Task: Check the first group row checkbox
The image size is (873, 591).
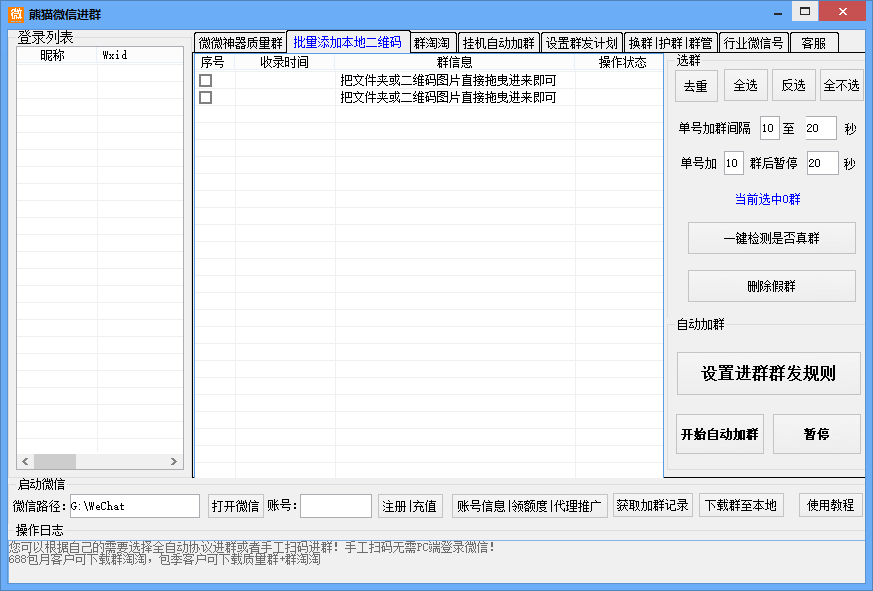Action: [206, 80]
